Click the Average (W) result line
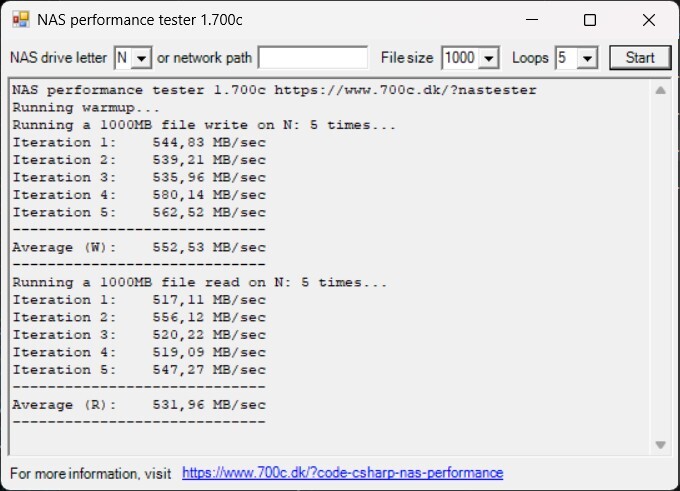 [139, 247]
